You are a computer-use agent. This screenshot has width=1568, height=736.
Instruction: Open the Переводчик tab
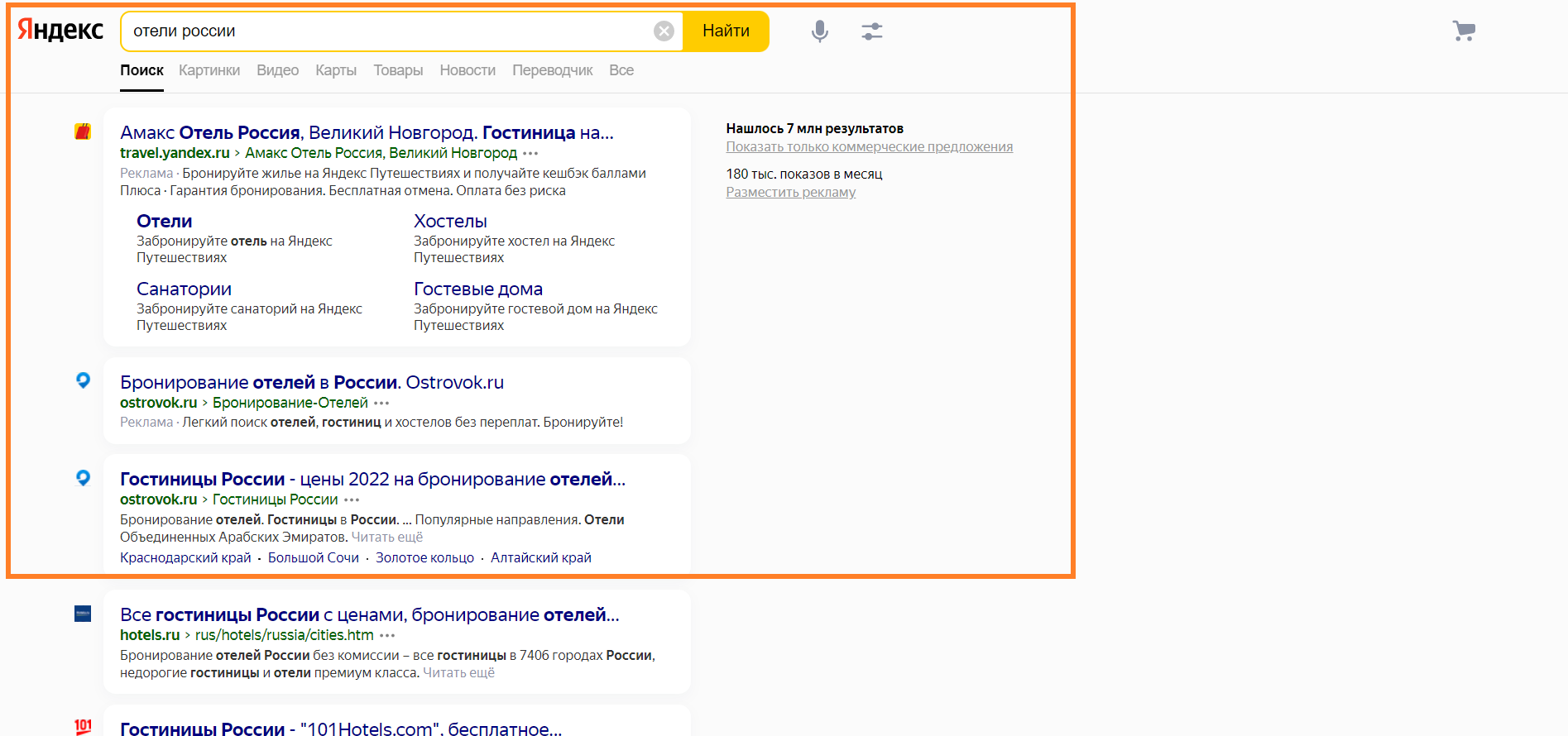[552, 70]
